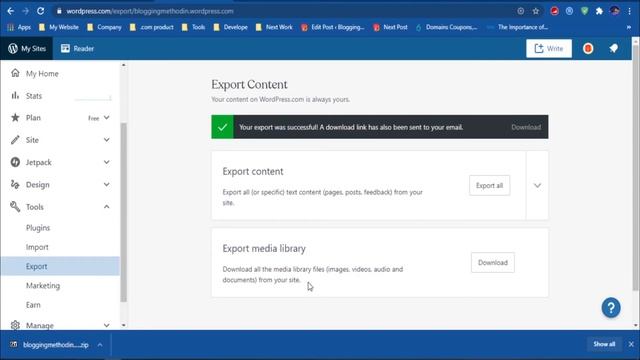Click the green shield extension icon
Image resolution: width=640 pixels, height=360 pixels.
(x=584, y=11)
